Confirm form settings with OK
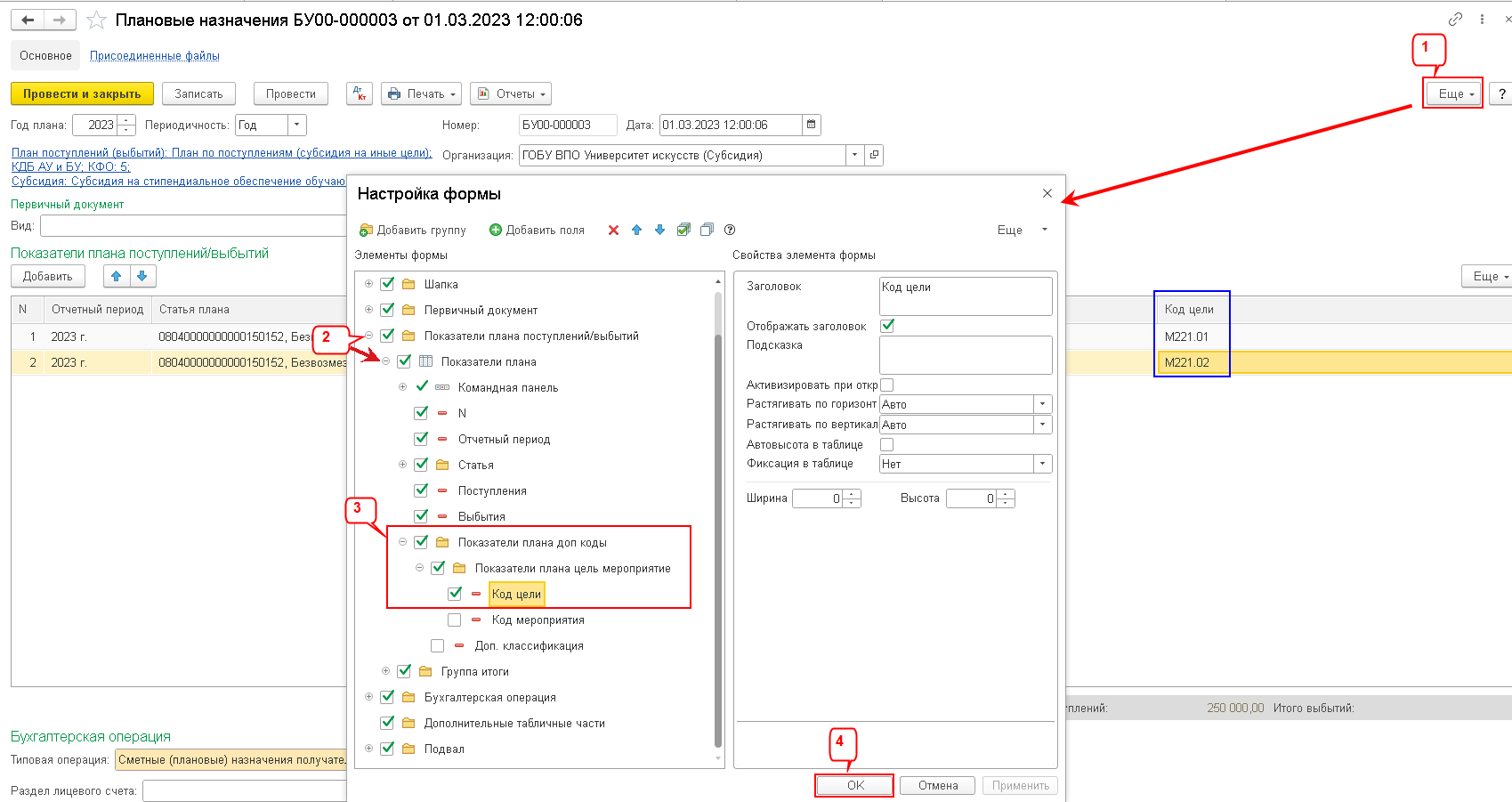The image size is (1512, 802). click(x=855, y=785)
